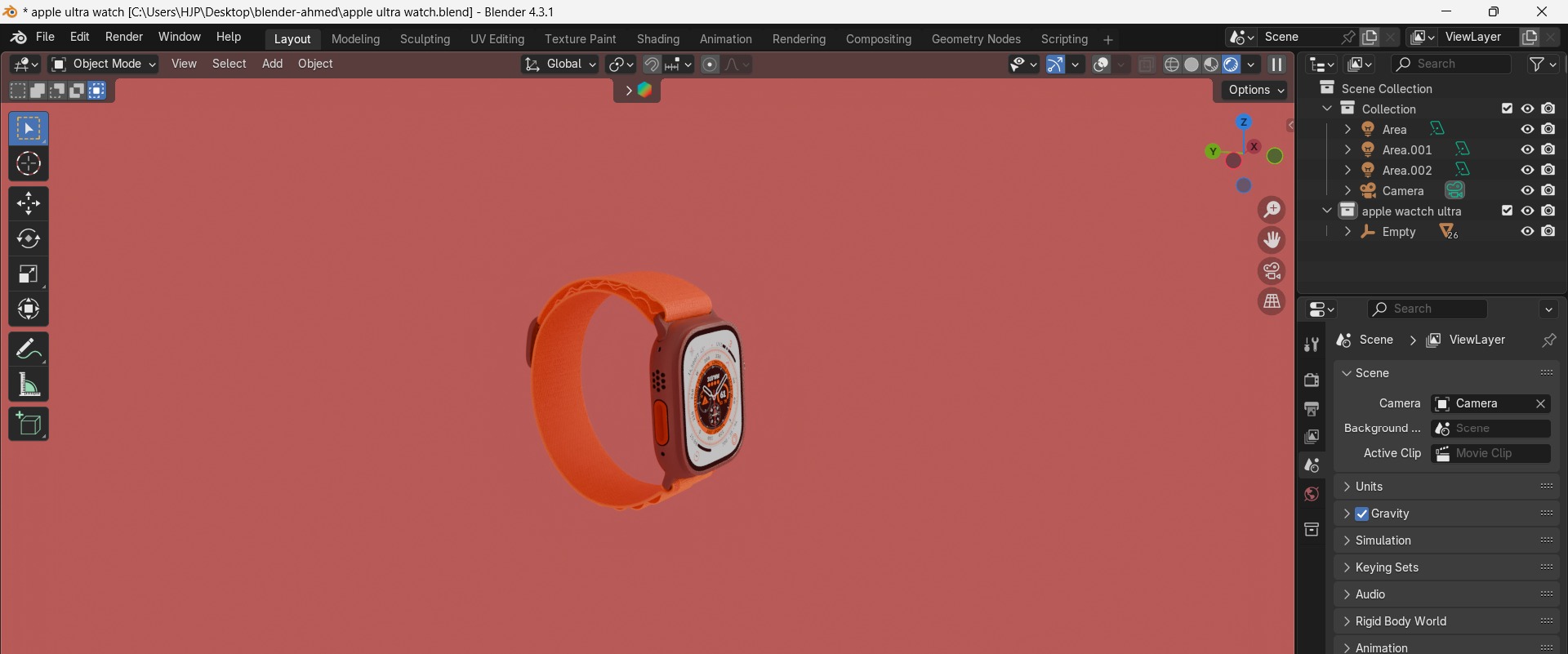1568x654 pixels.
Task: Expand the Empty object hierarchy
Action: pyautogui.click(x=1347, y=232)
